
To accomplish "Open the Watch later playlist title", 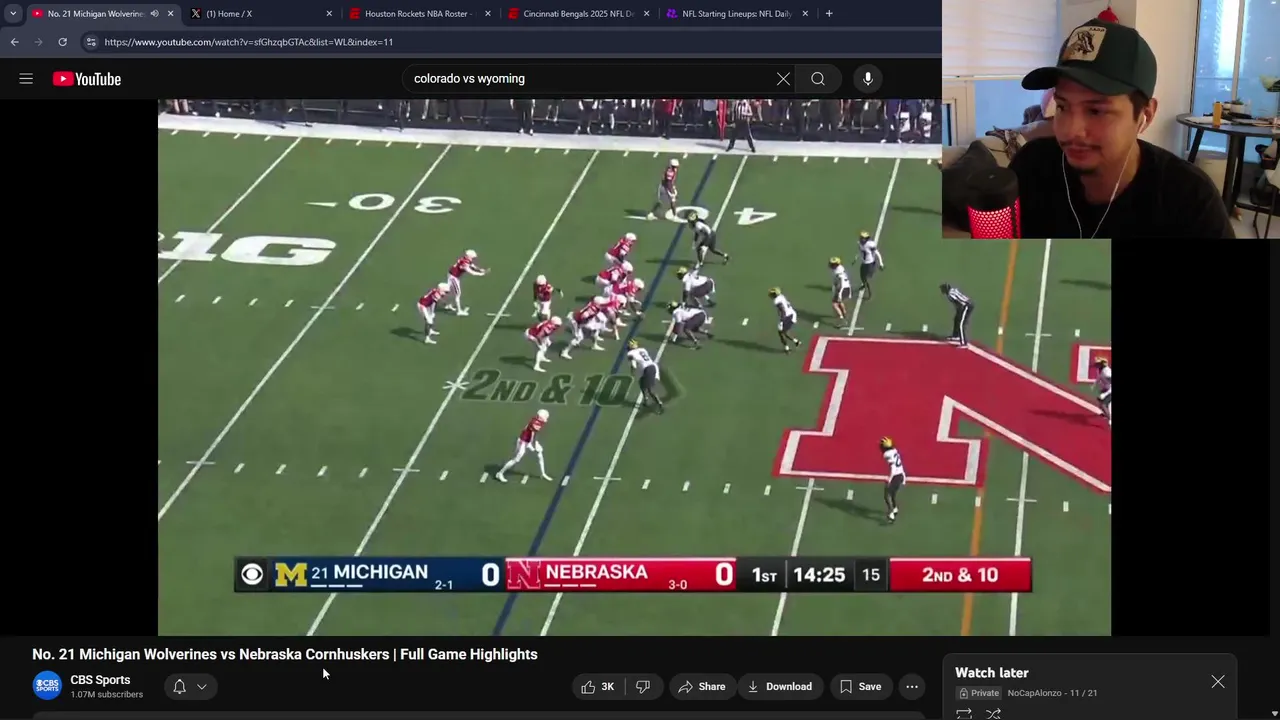I will [x=992, y=673].
